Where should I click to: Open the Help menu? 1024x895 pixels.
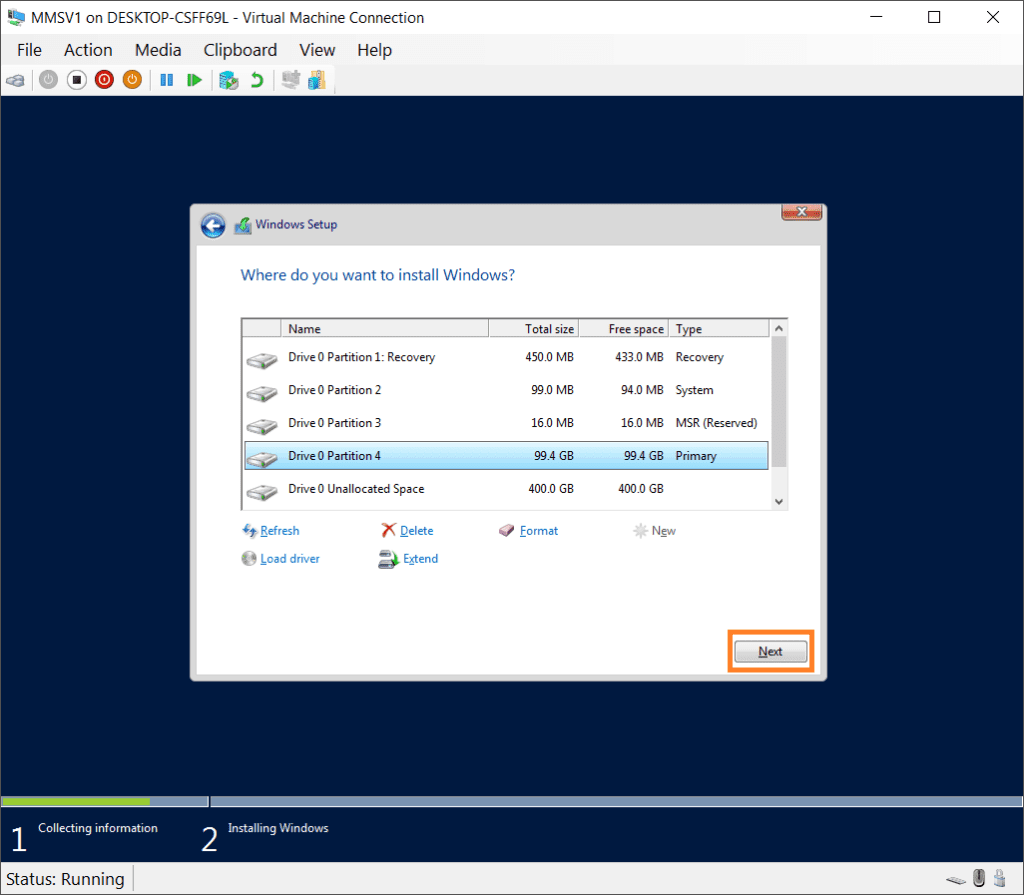375,50
